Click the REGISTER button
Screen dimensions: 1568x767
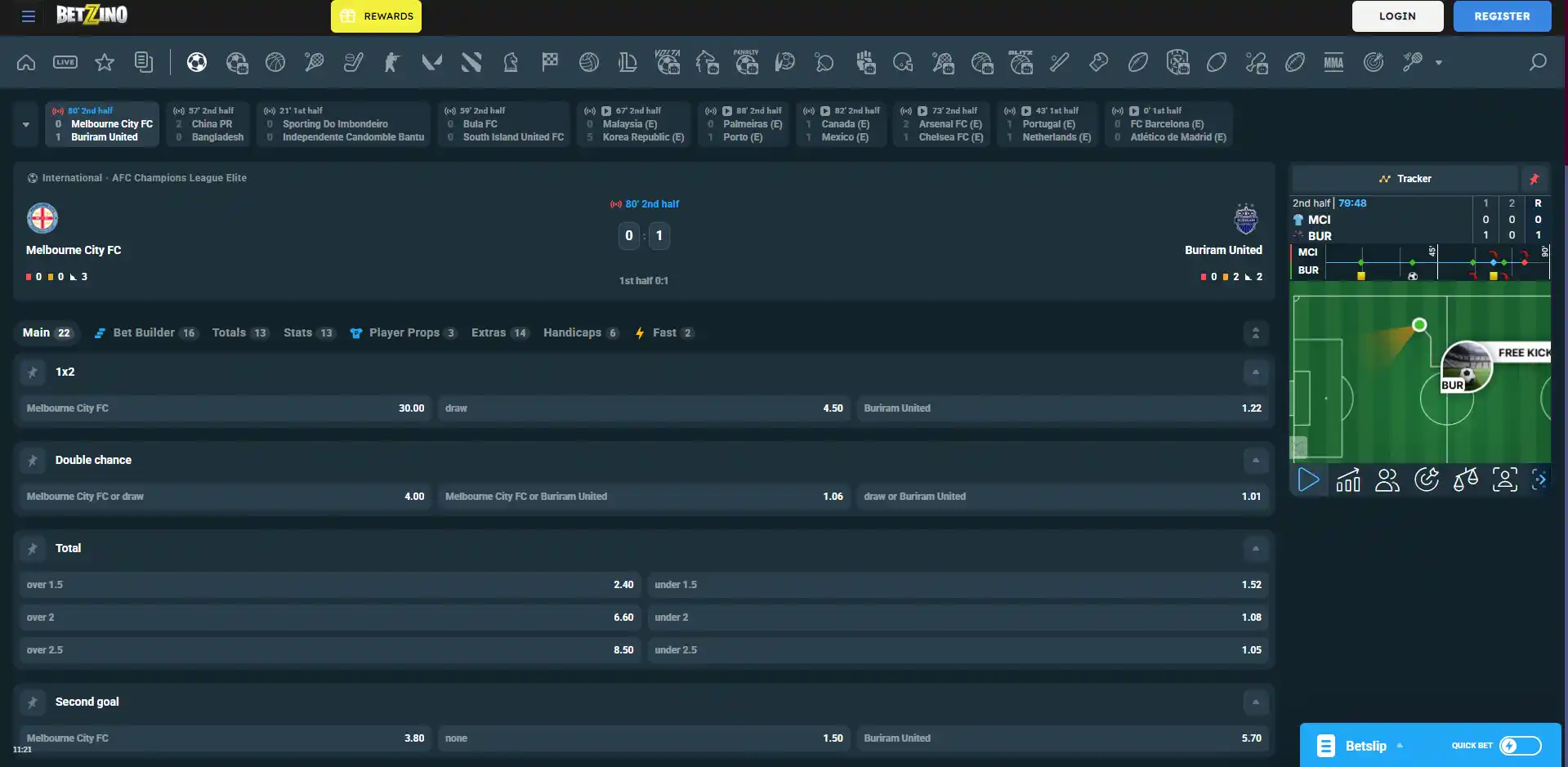(x=1503, y=16)
